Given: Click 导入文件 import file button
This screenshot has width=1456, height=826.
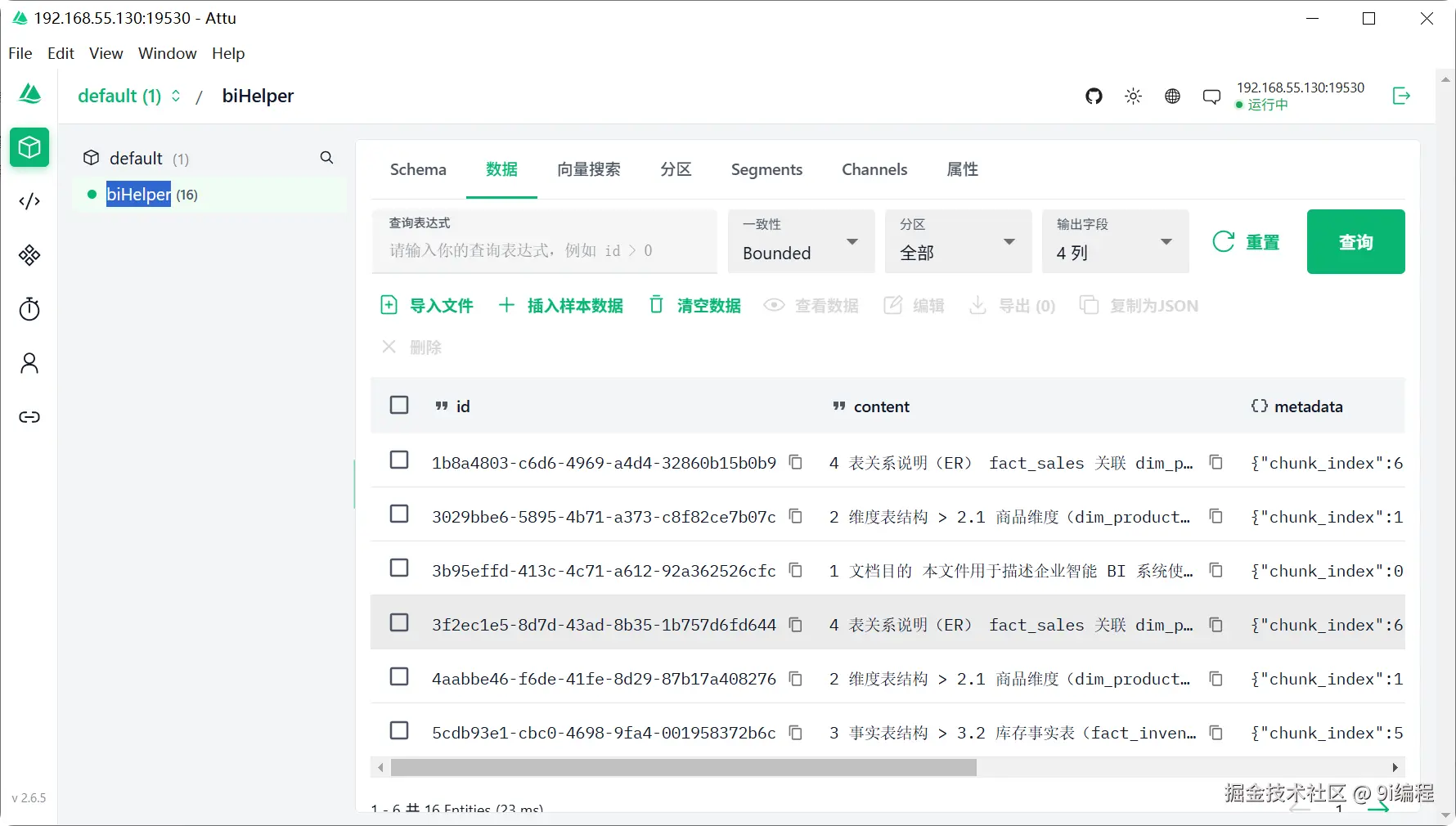Looking at the screenshot, I should [x=427, y=305].
